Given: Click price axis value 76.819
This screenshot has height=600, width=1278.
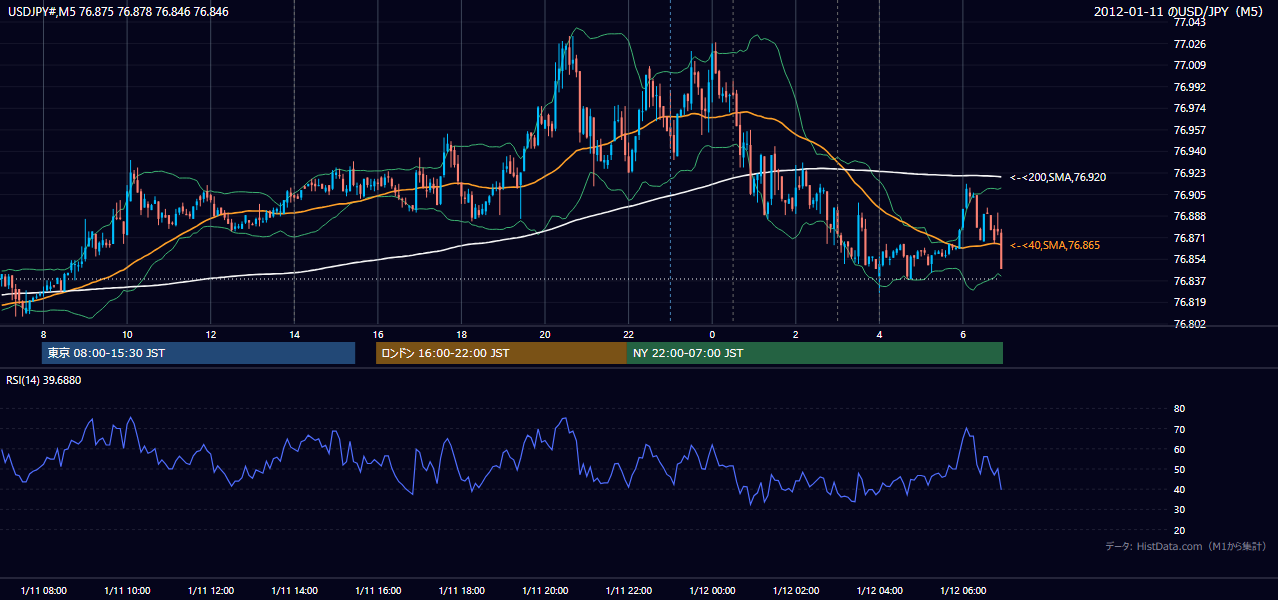Looking at the screenshot, I should pos(1188,302).
